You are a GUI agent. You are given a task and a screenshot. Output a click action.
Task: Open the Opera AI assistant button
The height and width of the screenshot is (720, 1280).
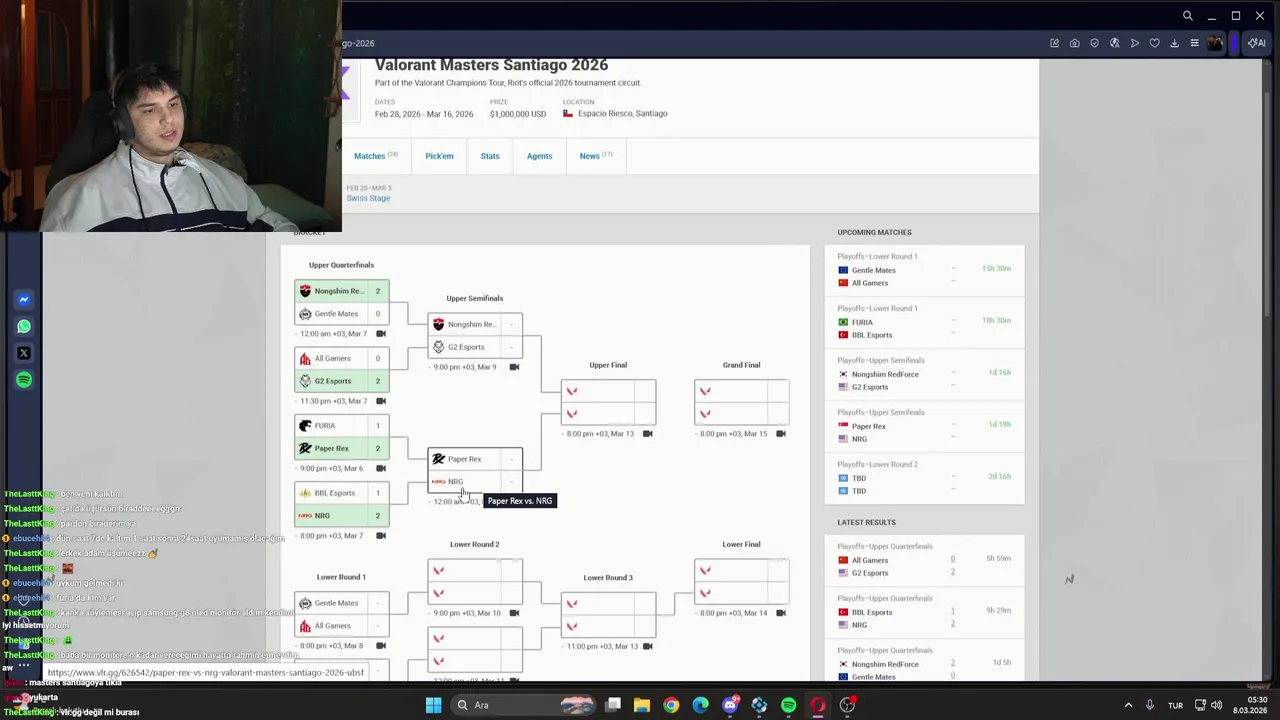pyautogui.click(x=1256, y=43)
